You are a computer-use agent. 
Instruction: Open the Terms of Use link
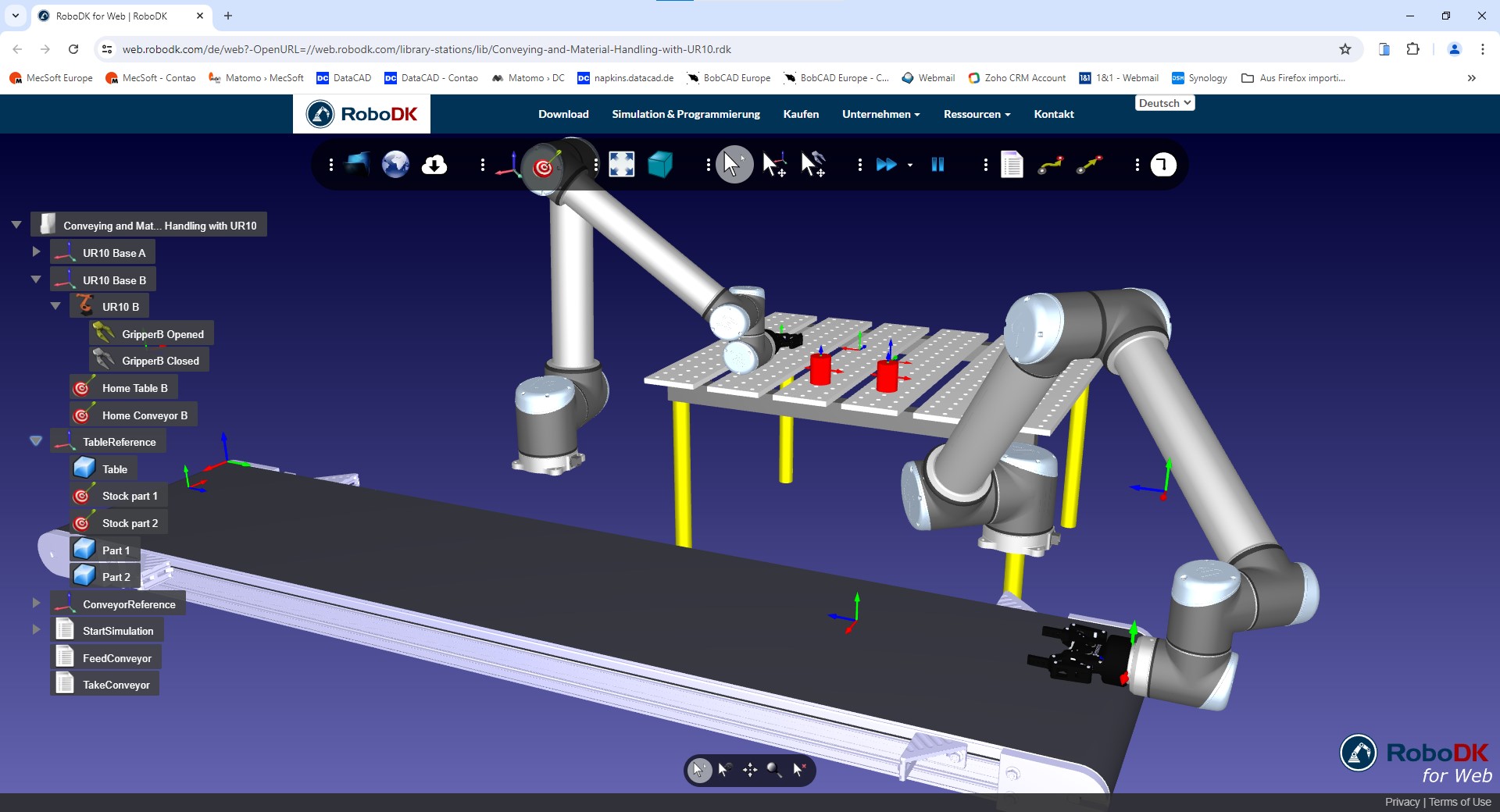pyautogui.click(x=1459, y=802)
